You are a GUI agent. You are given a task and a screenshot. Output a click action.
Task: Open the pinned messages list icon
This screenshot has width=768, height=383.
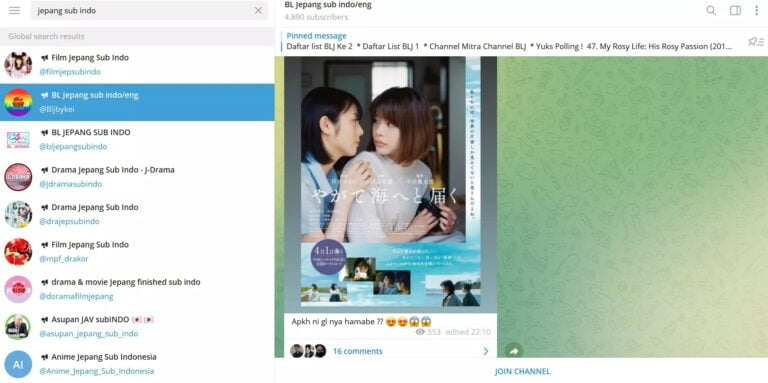click(x=756, y=42)
